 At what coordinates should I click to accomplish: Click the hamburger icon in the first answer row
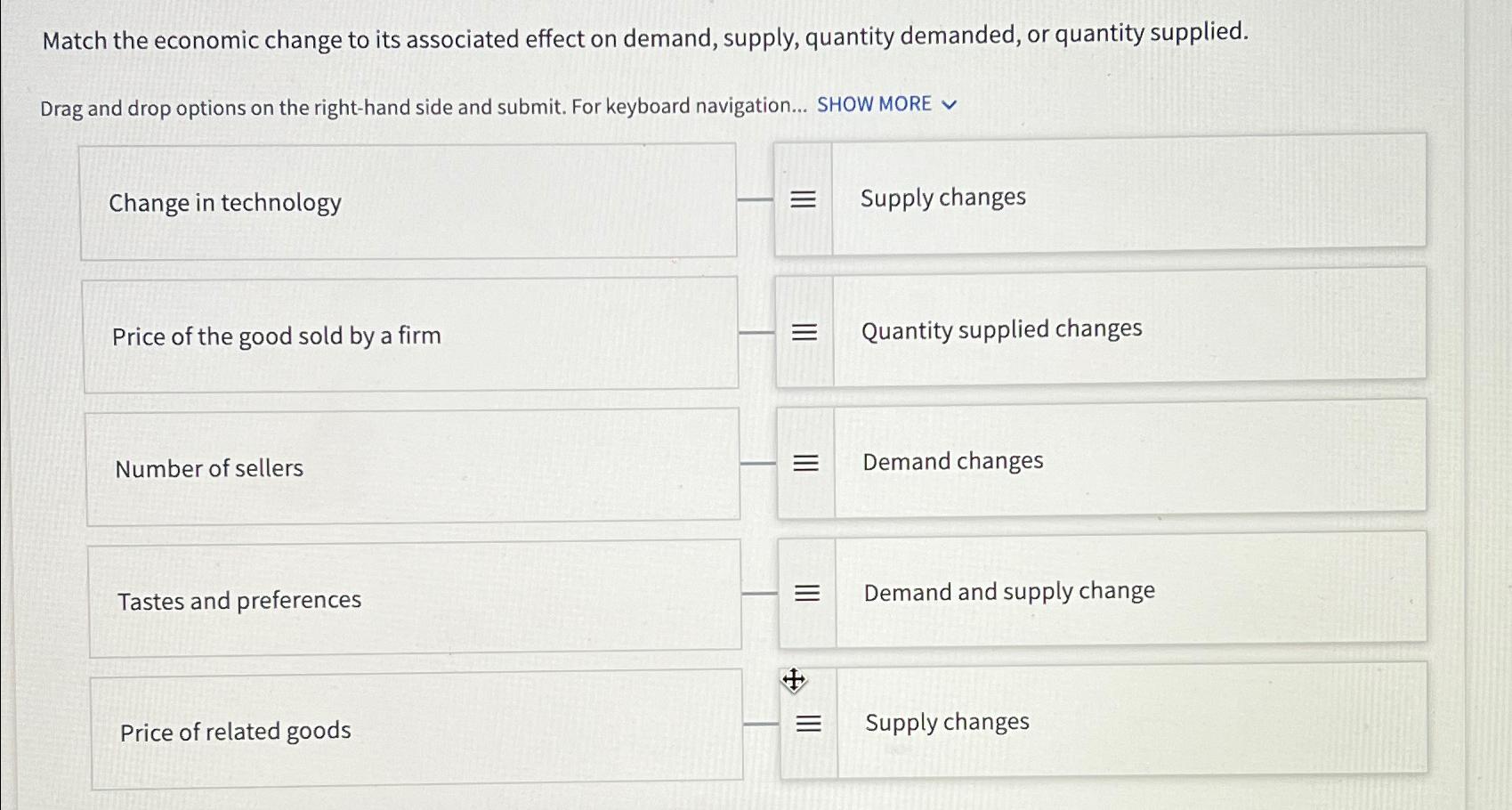click(804, 199)
